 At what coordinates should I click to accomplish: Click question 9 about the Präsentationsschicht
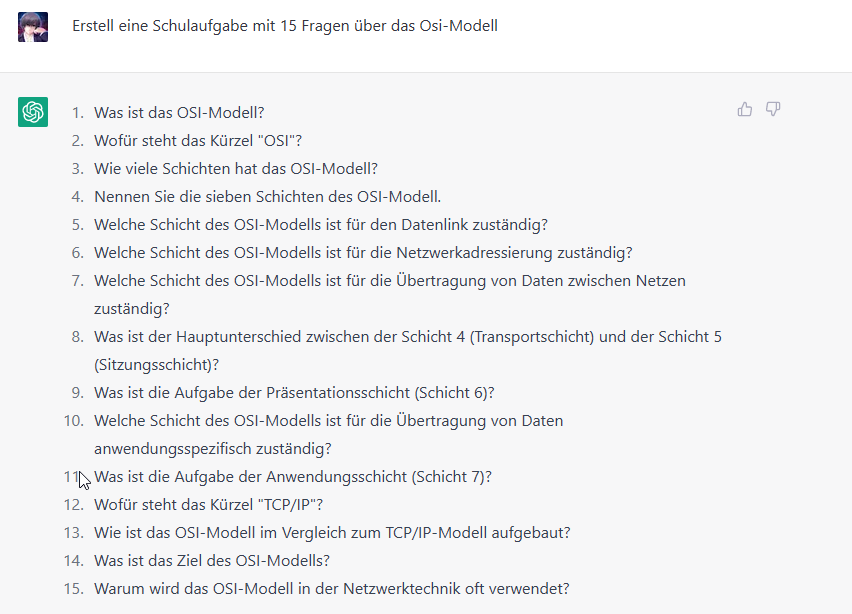294,393
